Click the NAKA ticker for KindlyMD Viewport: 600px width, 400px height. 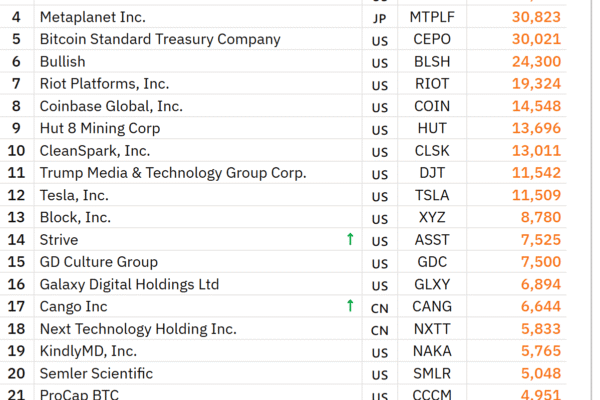point(432,351)
